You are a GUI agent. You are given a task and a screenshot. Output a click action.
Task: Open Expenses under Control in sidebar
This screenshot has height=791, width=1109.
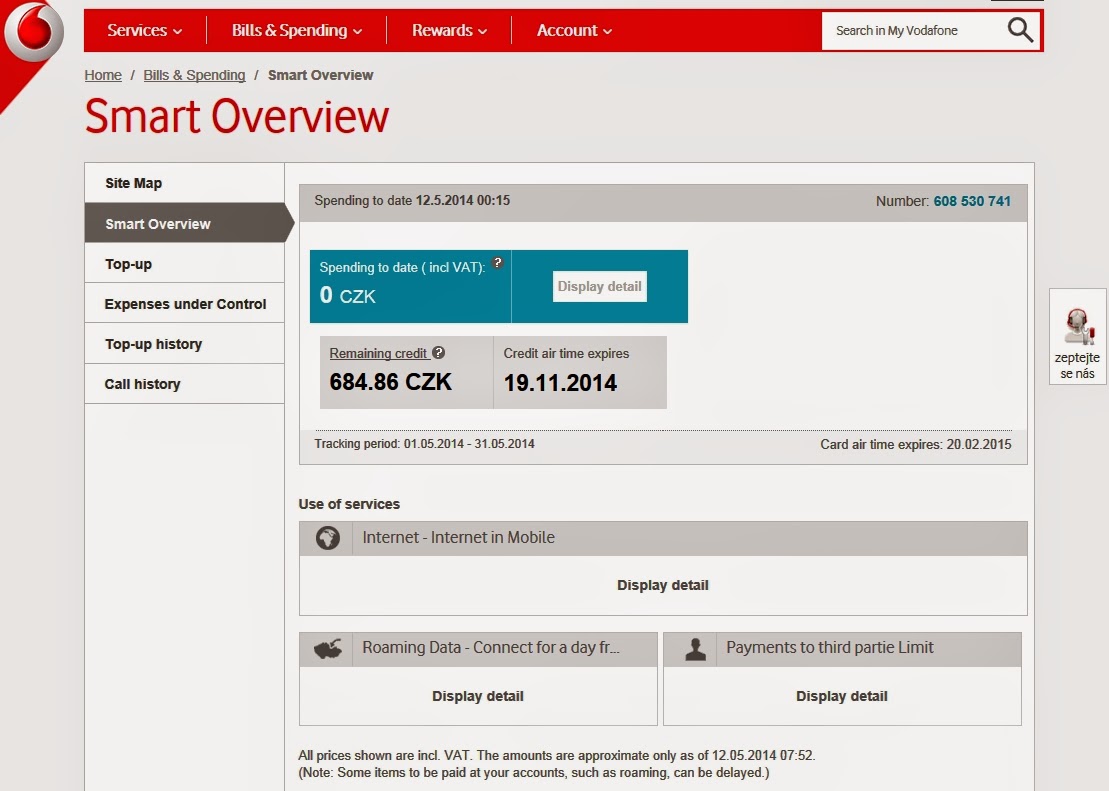pyautogui.click(x=185, y=304)
